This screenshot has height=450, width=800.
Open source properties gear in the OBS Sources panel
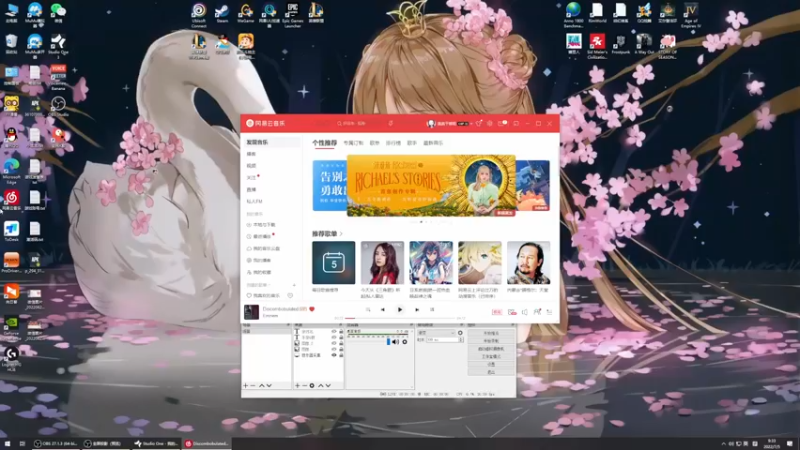(x=312, y=386)
